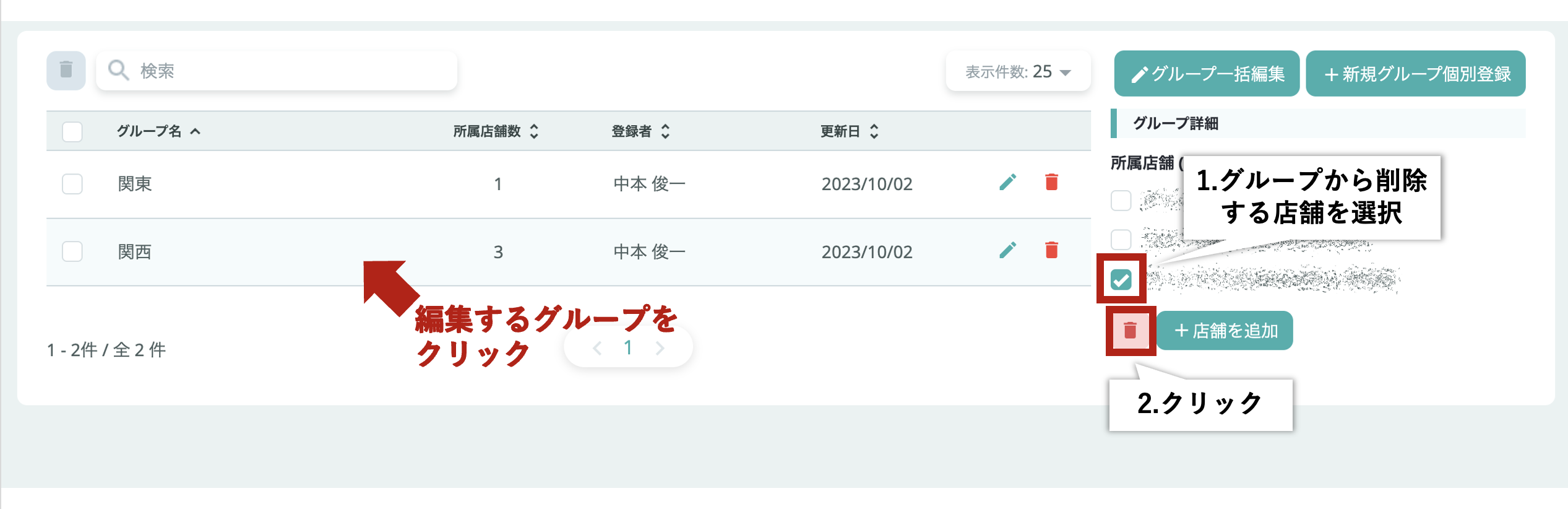This screenshot has width=1568, height=509.
Task: Click the red trash icon beside 店舗を追加
Action: pos(1131,331)
